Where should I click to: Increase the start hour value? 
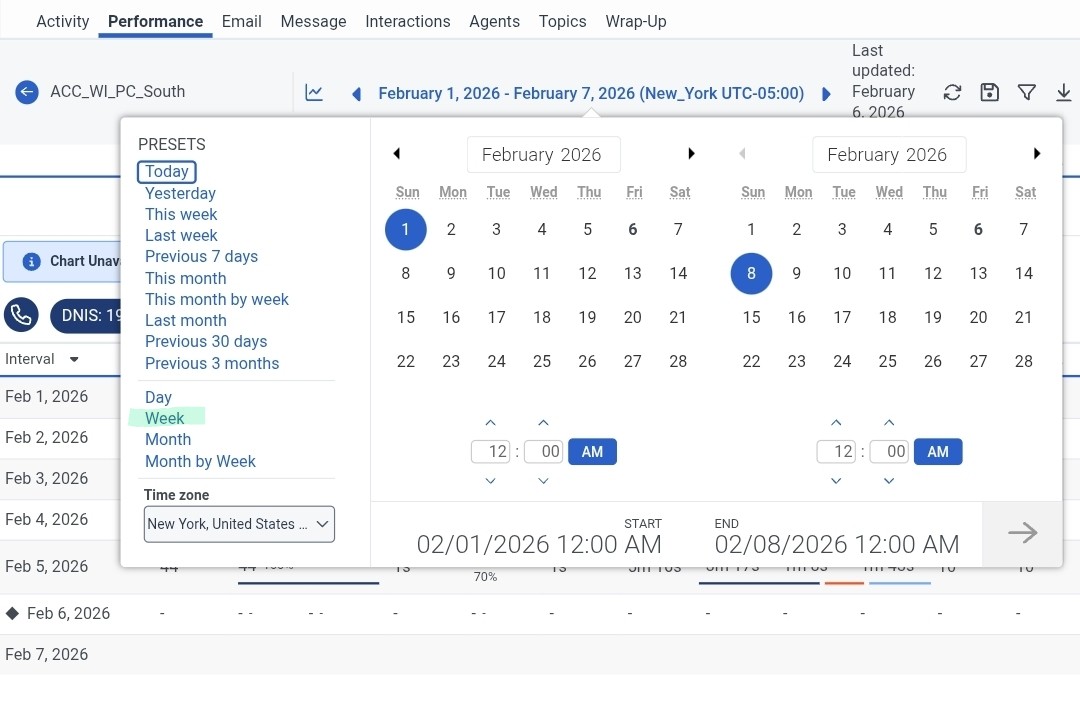tap(490, 423)
